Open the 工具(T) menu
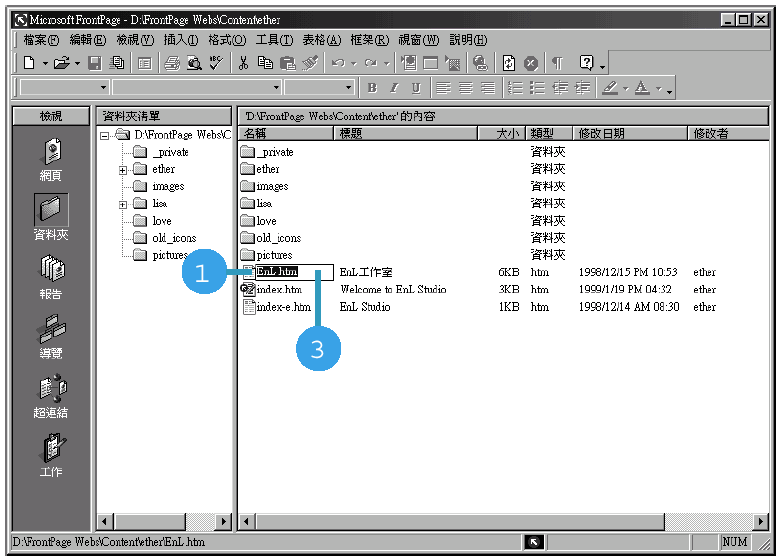The width and height of the screenshot is (782, 560). 274,40
